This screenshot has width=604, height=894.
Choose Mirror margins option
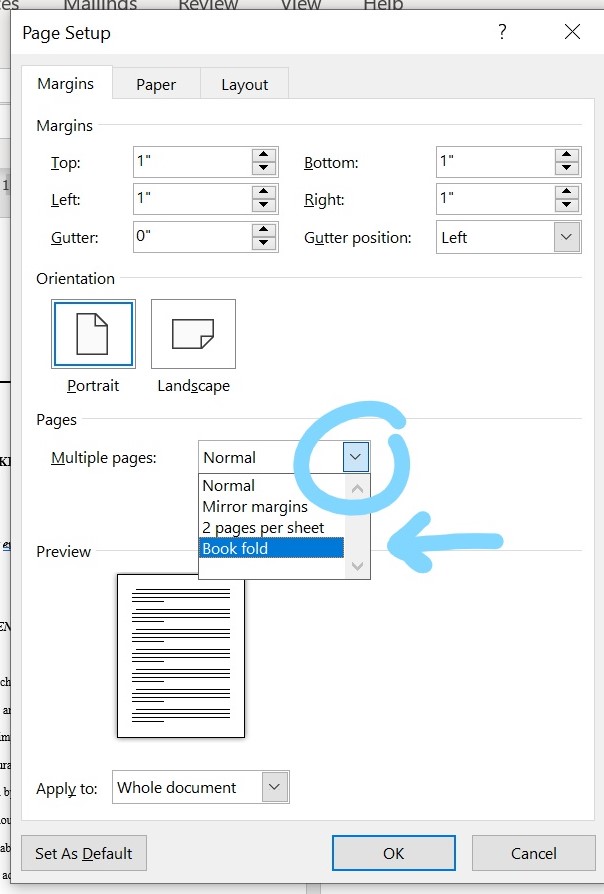coord(255,507)
